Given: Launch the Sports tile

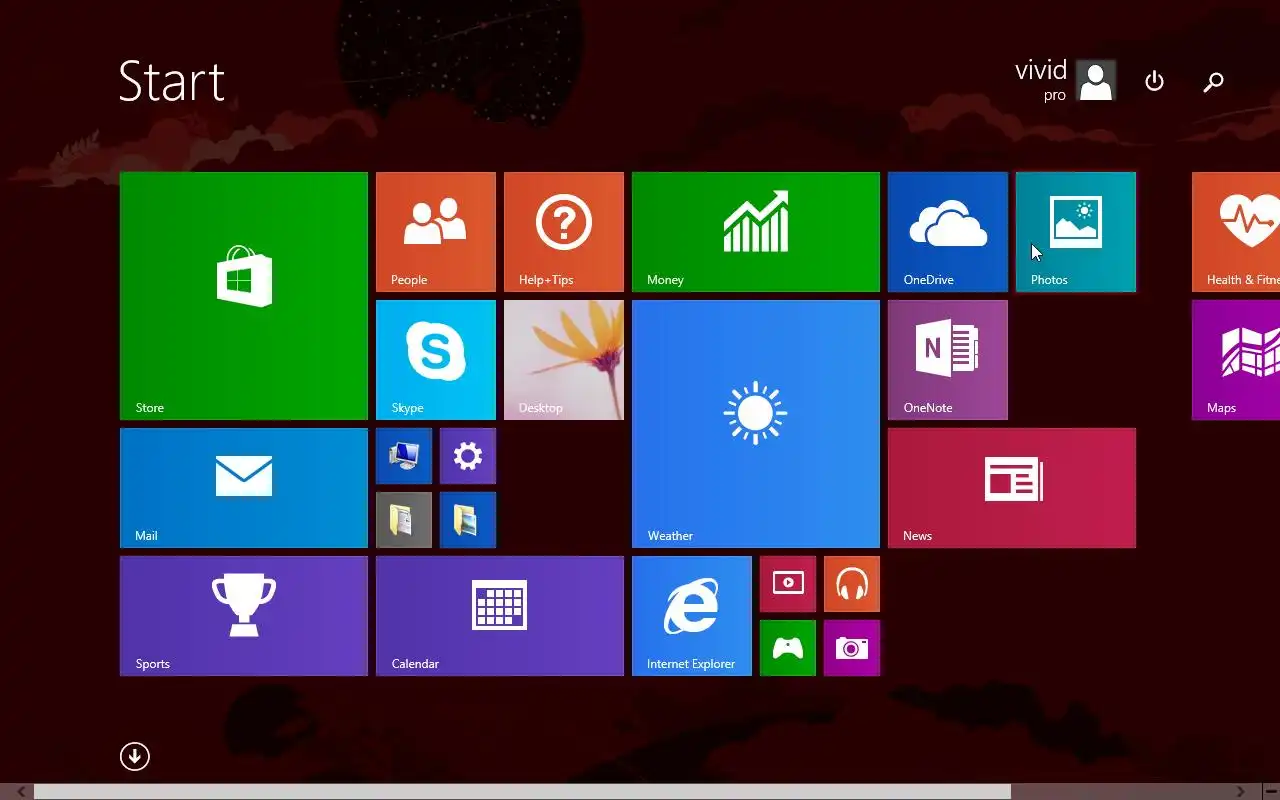Looking at the screenshot, I should (244, 616).
